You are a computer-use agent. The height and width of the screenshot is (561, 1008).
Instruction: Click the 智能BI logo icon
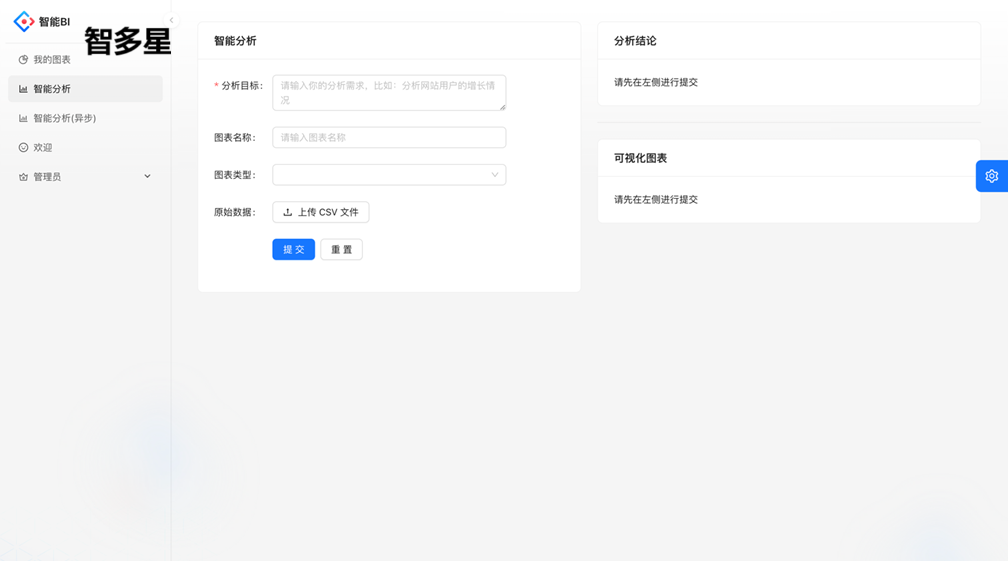click(24, 21)
